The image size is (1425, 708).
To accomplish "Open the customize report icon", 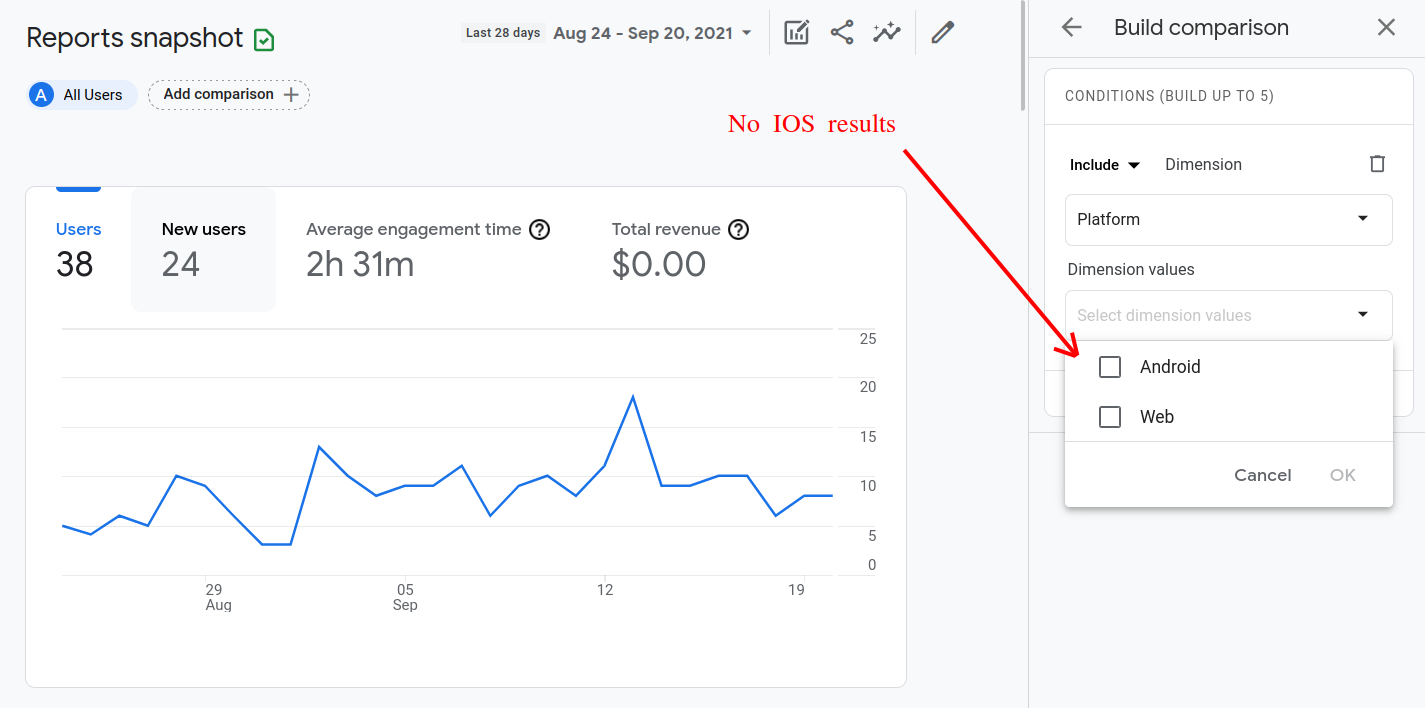I will coord(795,32).
